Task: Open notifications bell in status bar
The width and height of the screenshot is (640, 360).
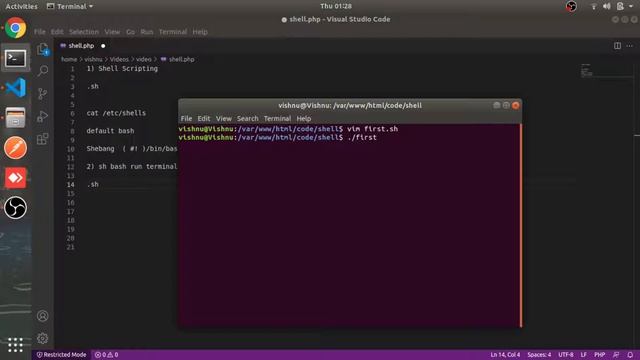Action: click(630, 355)
